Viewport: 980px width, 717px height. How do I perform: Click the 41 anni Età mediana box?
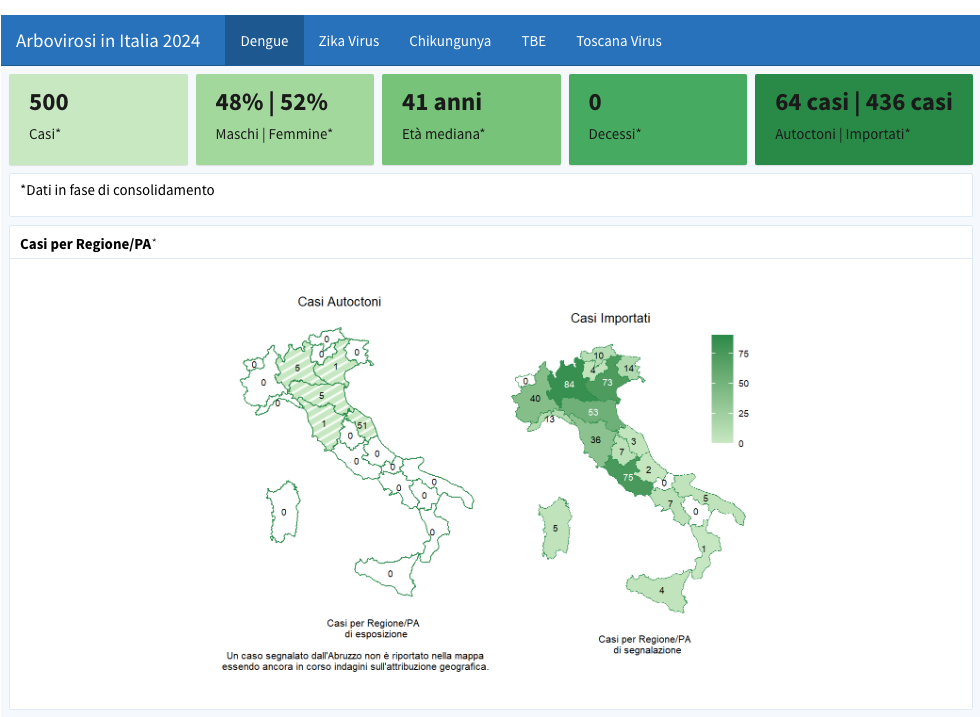tap(471, 119)
